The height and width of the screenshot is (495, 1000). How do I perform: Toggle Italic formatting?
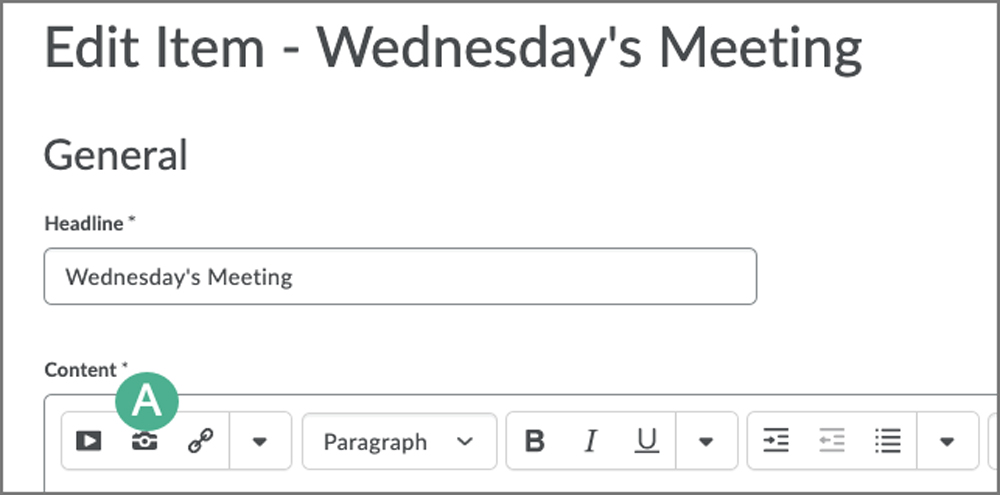591,441
